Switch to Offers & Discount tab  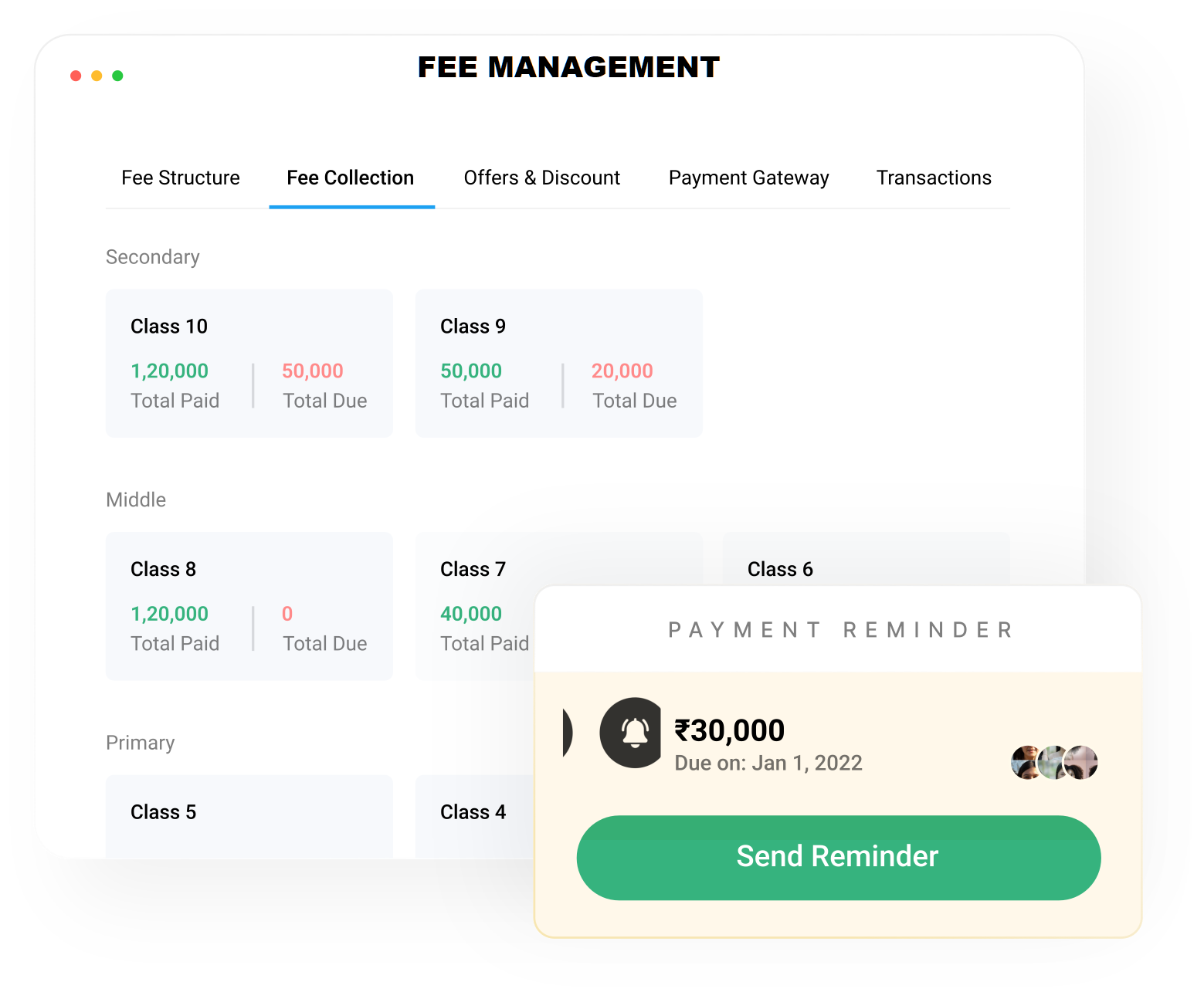tap(541, 178)
